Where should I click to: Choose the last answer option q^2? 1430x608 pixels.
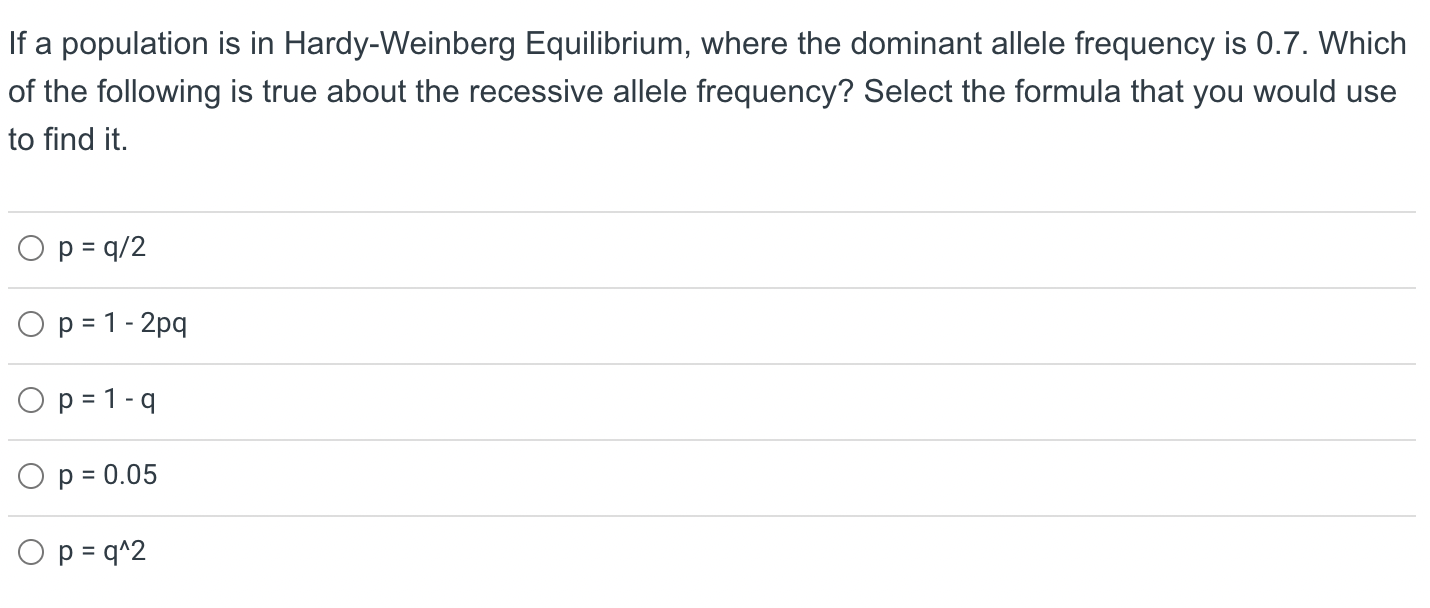click(x=30, y=550)
